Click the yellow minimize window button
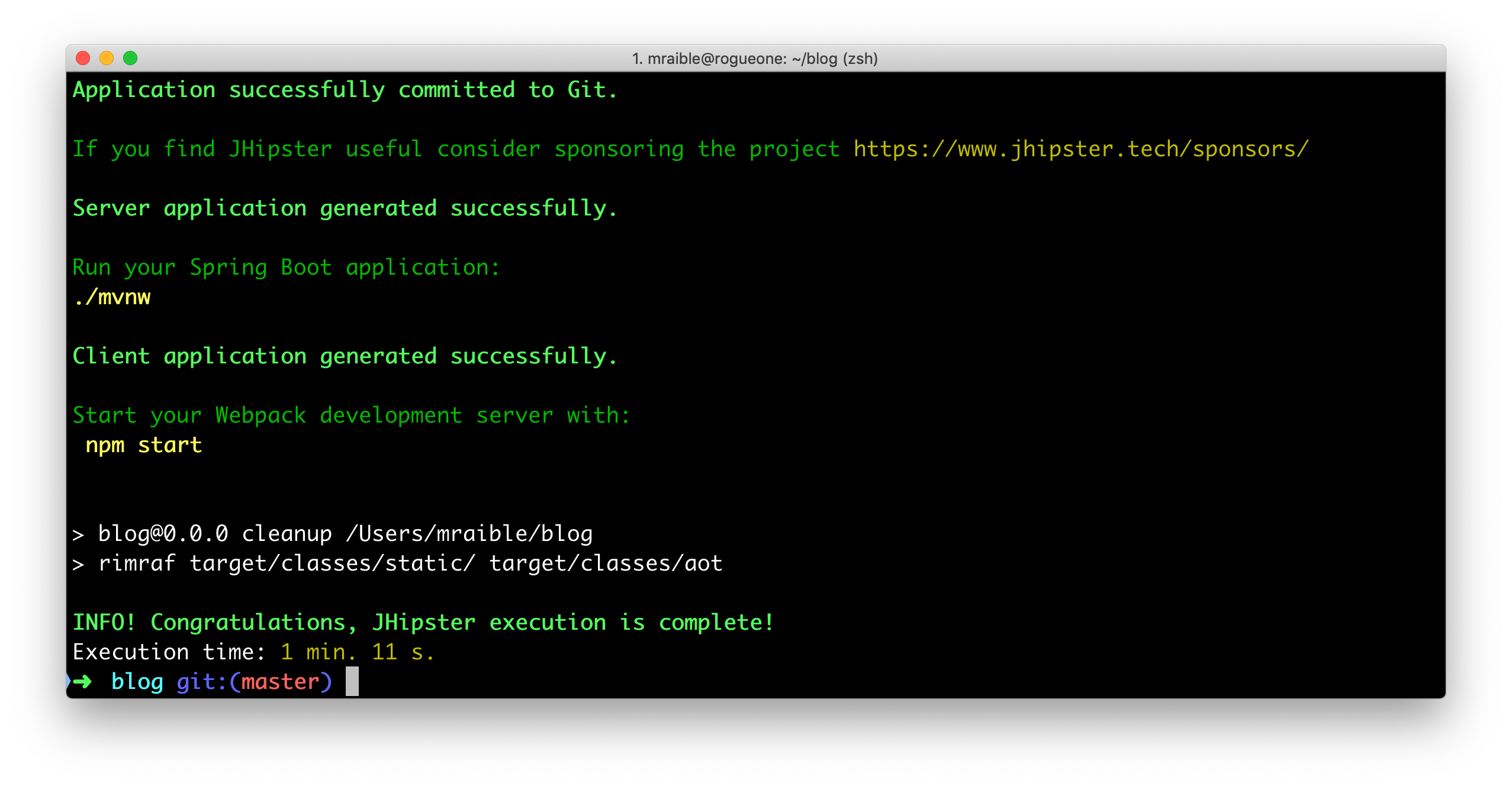The width and height of the screenshot is (1512, 786). coord(107,58)
